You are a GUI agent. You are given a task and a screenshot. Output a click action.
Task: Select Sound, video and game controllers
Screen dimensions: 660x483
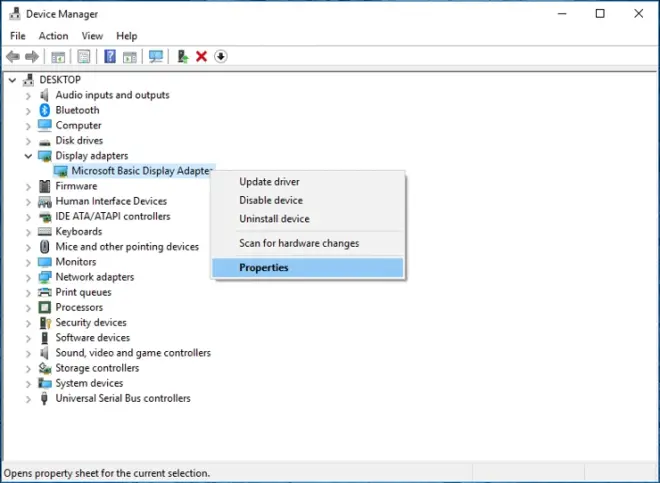(133, 353)
